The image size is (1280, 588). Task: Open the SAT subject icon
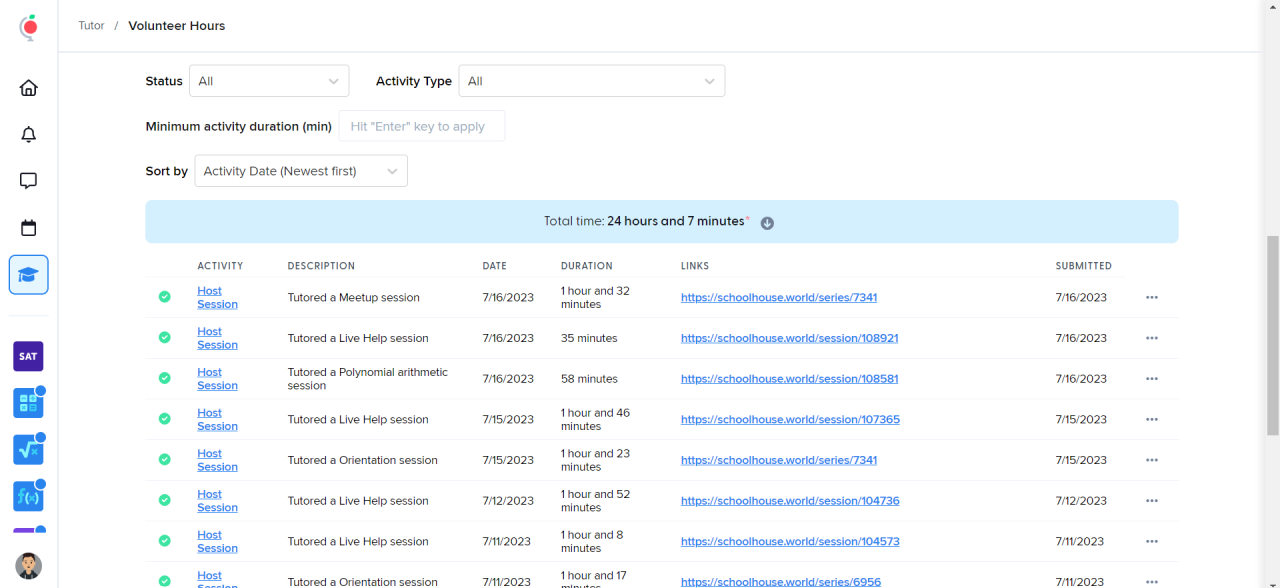point(28,356)
